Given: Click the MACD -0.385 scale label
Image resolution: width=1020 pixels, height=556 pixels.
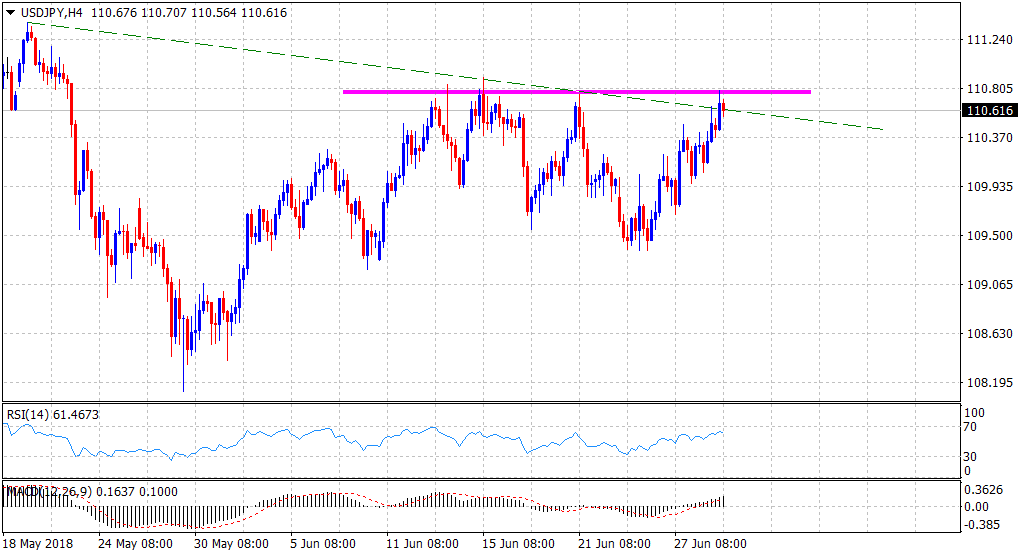Looking at the screenshot, I should 981,523.
